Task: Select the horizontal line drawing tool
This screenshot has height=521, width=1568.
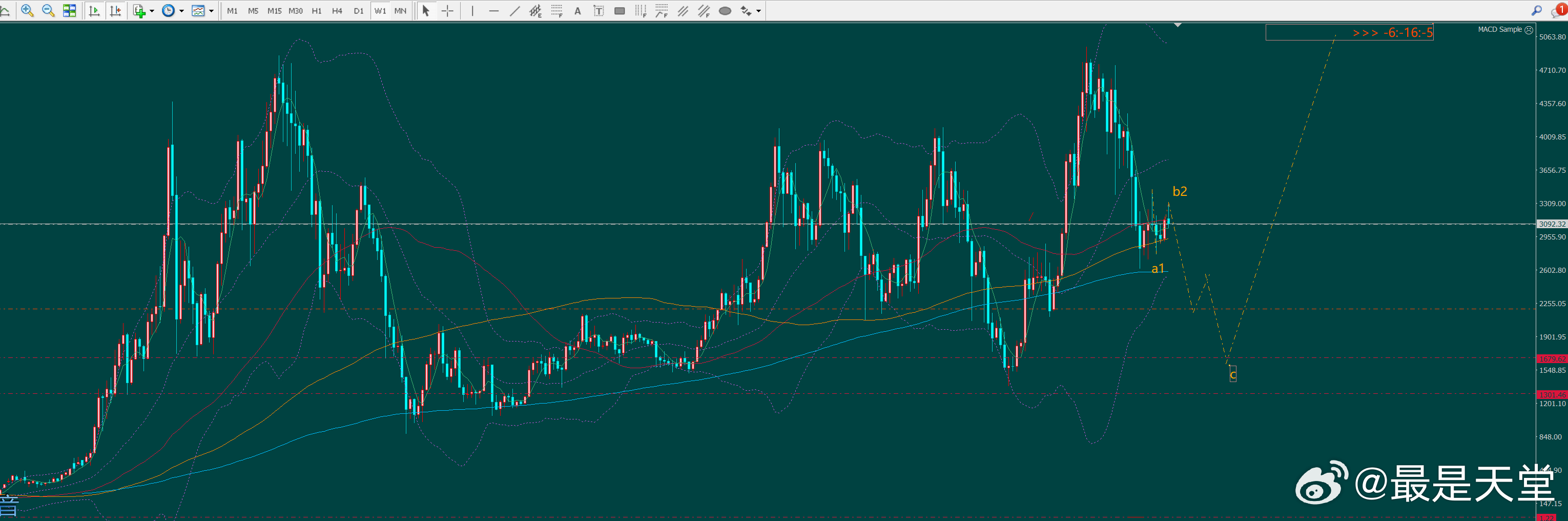Action: tap(493, 10)
